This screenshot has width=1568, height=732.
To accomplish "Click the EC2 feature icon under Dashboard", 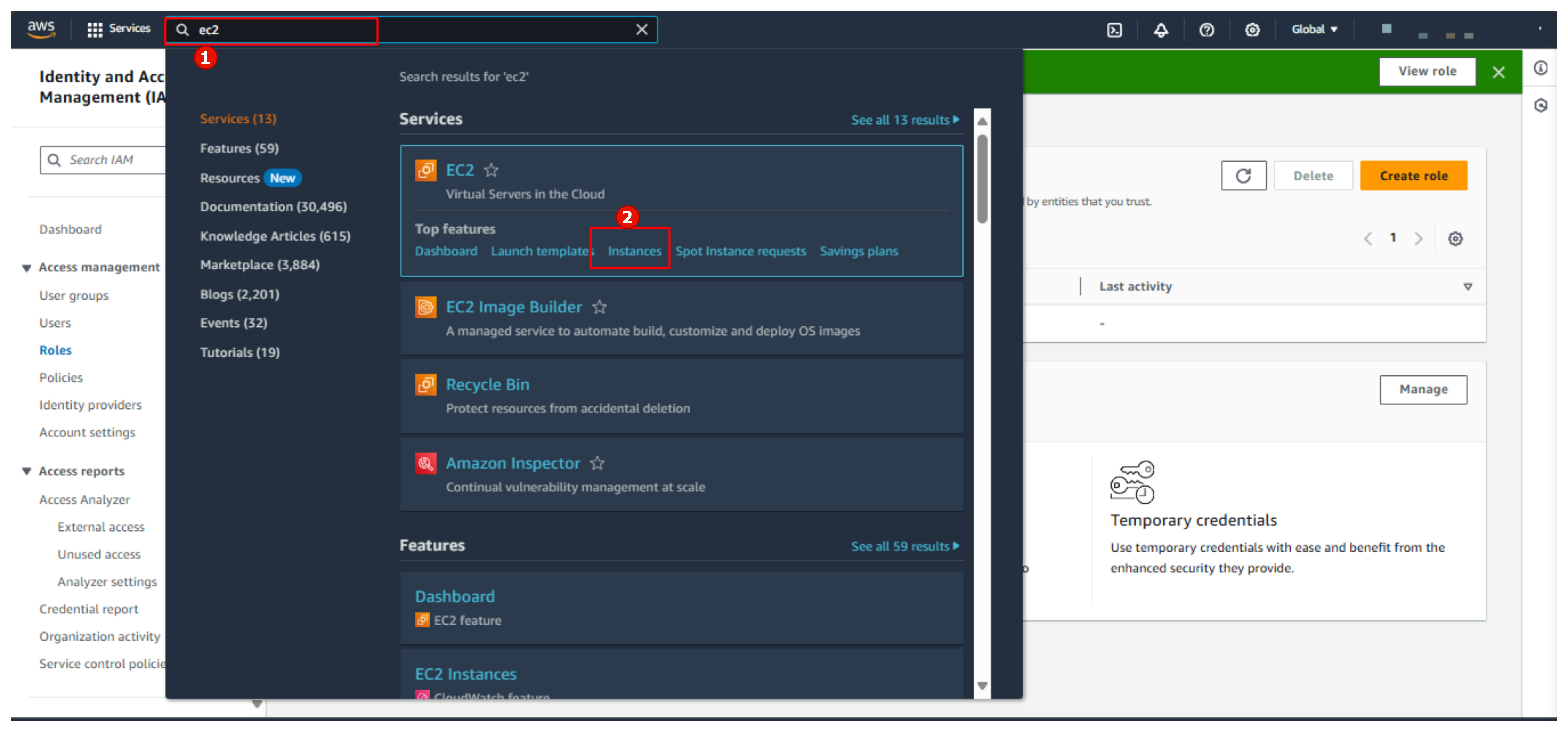I will point(422,620).
